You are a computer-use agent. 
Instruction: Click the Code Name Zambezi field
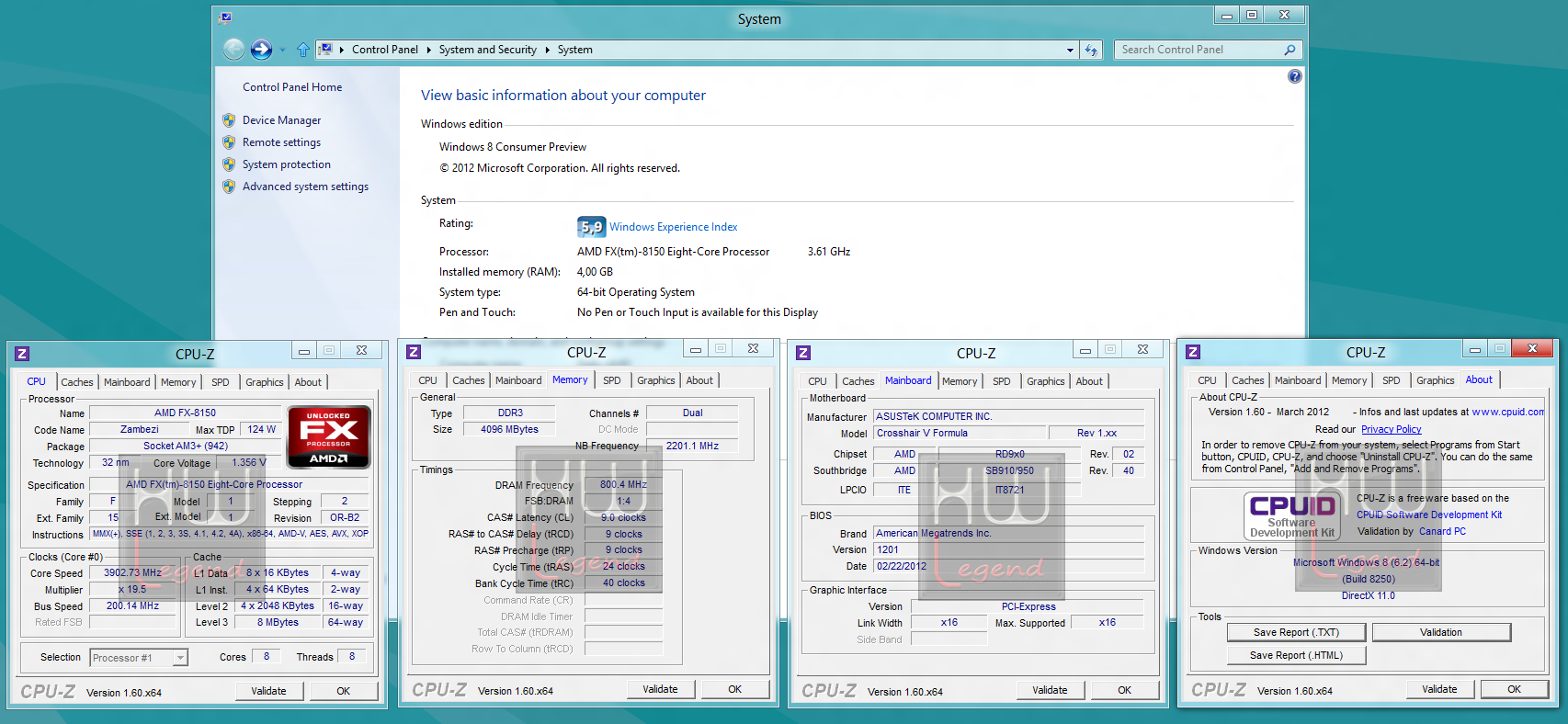pyautogui.click(x=140, y=429)
